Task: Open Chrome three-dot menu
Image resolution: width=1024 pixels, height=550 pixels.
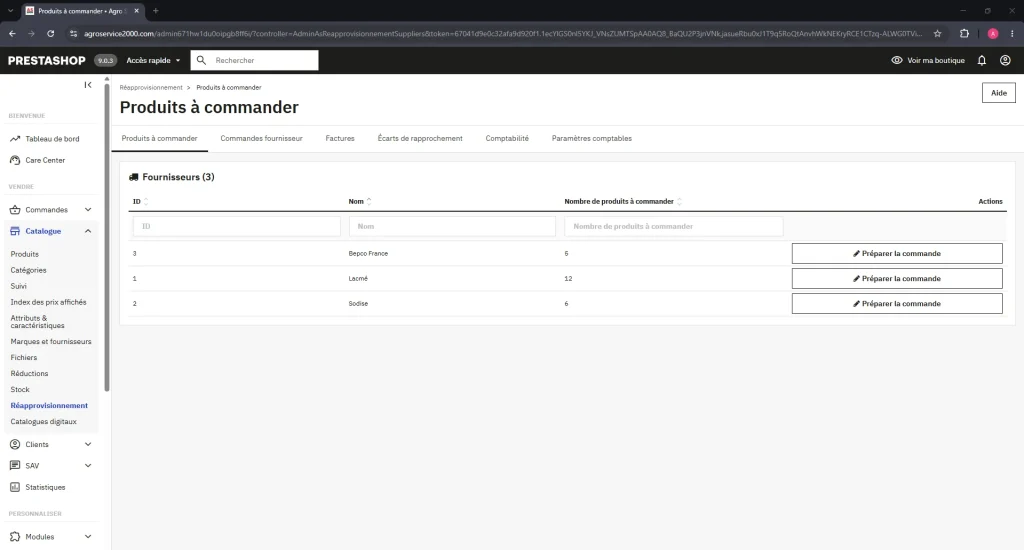Action: coord(1012,33)
